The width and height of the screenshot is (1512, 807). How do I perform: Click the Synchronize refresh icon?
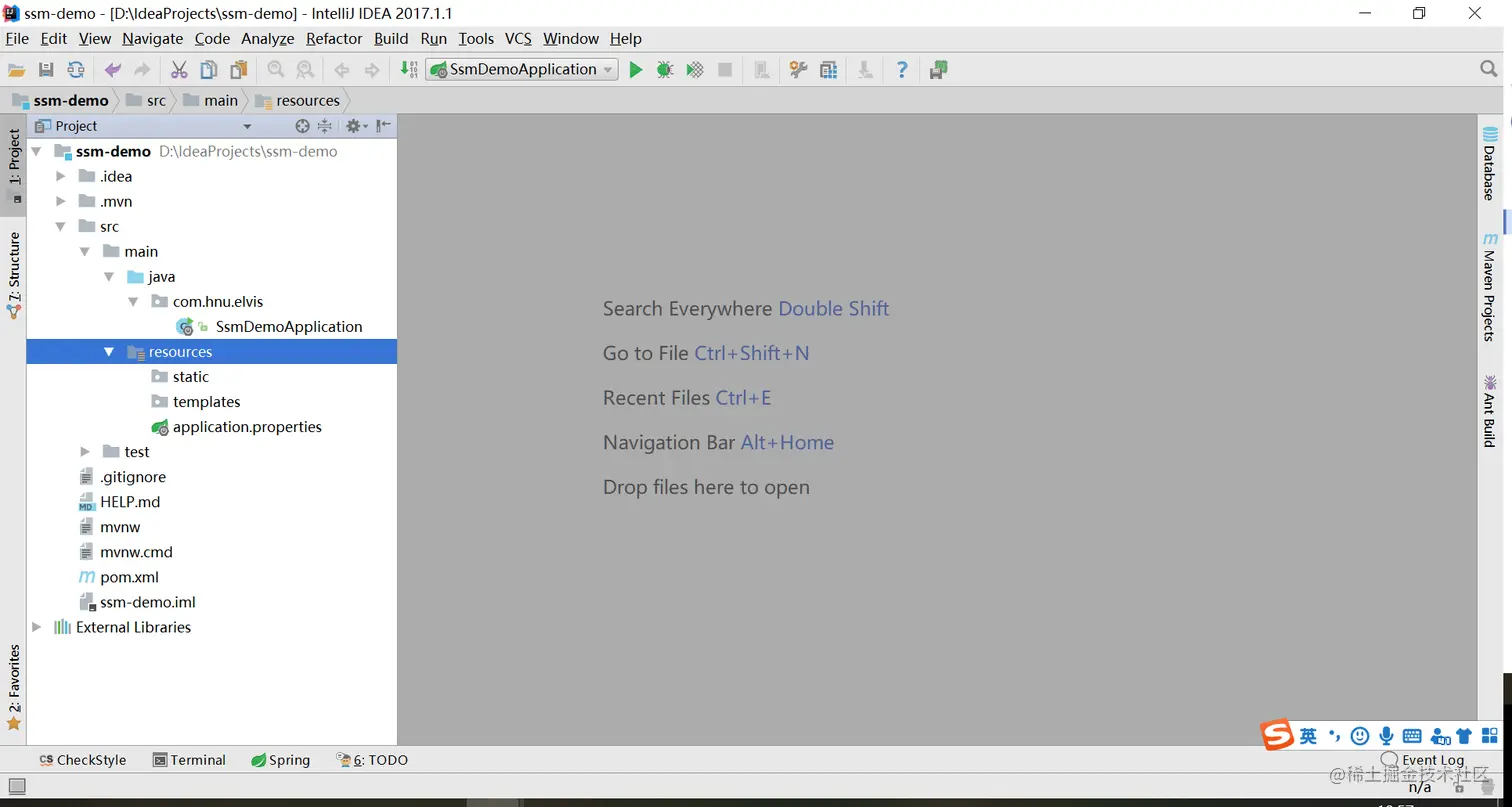[76, 70]
